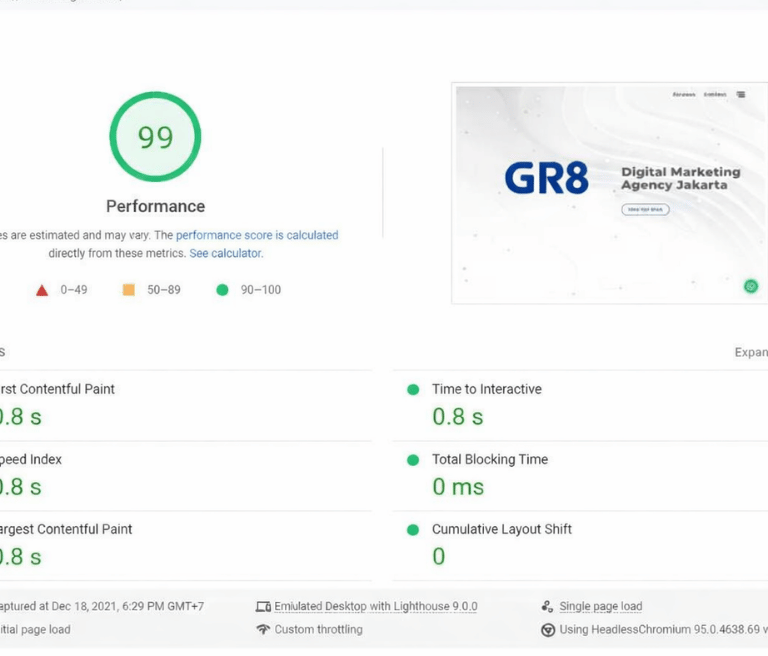Select the 'Time to Interactive' metric label
This screenshot has height=656, width=768.
(x=487, y=389)
